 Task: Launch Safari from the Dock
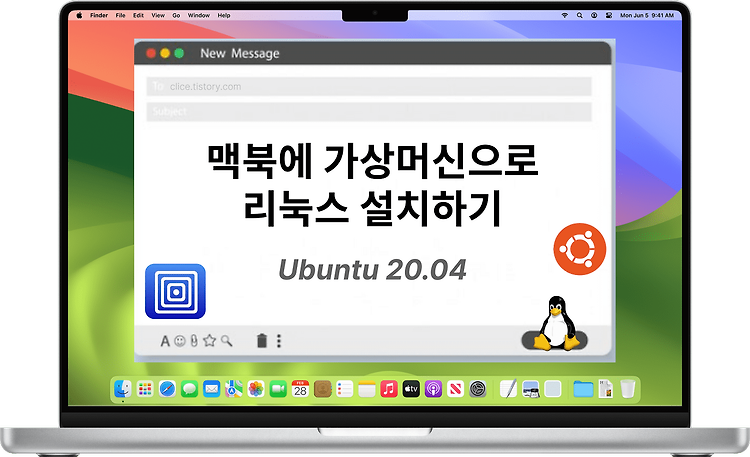pyautogui.click(x=167, y=389)
